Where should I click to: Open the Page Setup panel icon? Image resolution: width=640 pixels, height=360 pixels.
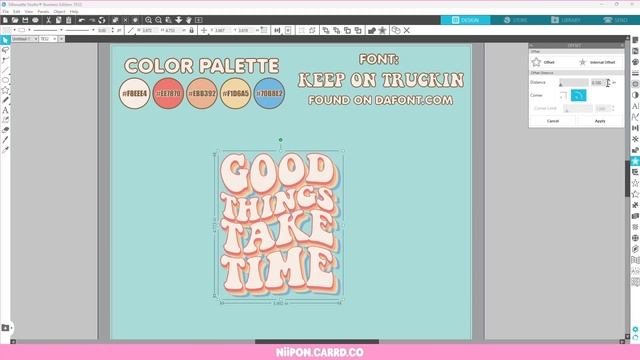[x=635, y=40]
